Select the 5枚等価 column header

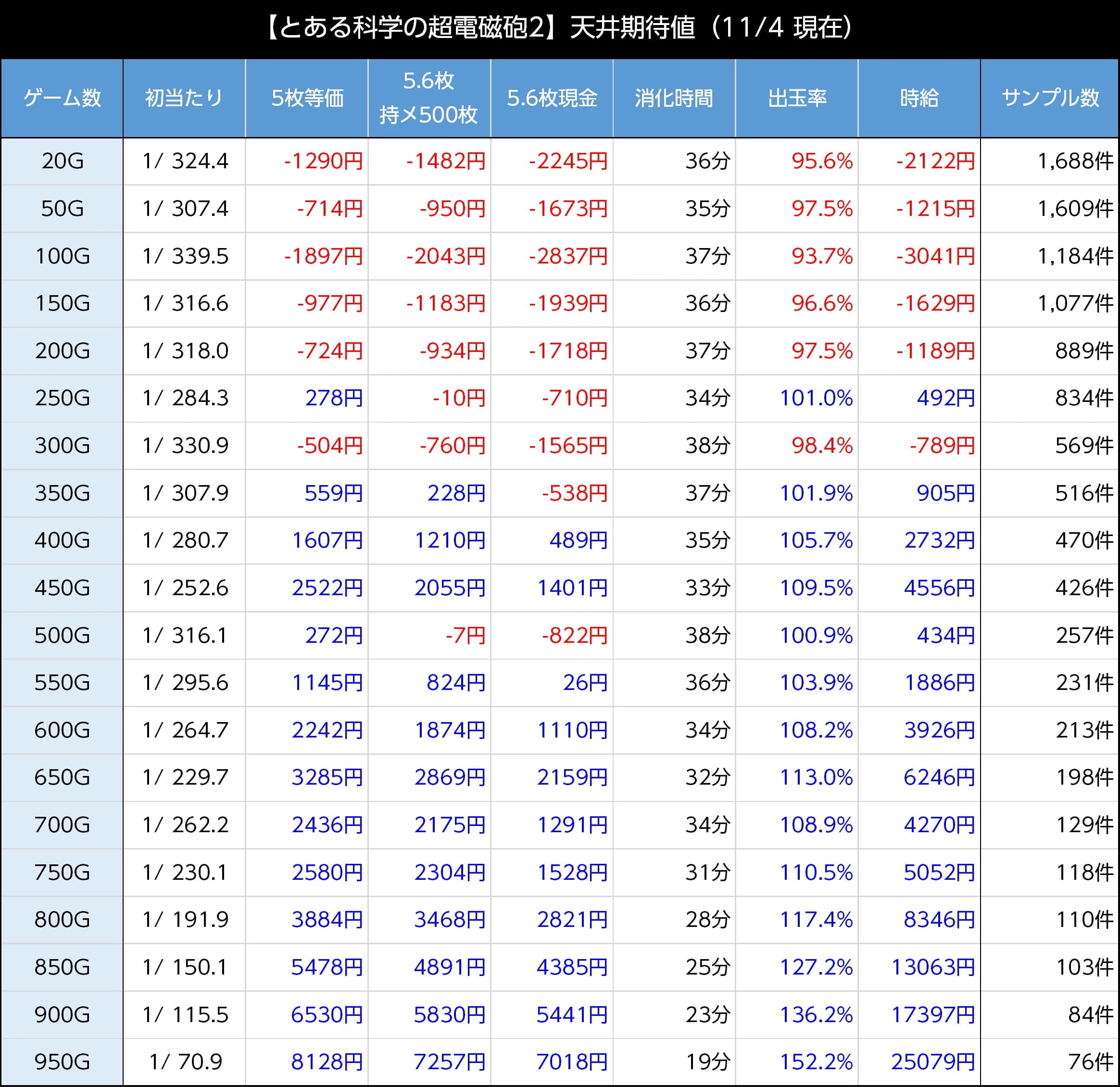307,98
